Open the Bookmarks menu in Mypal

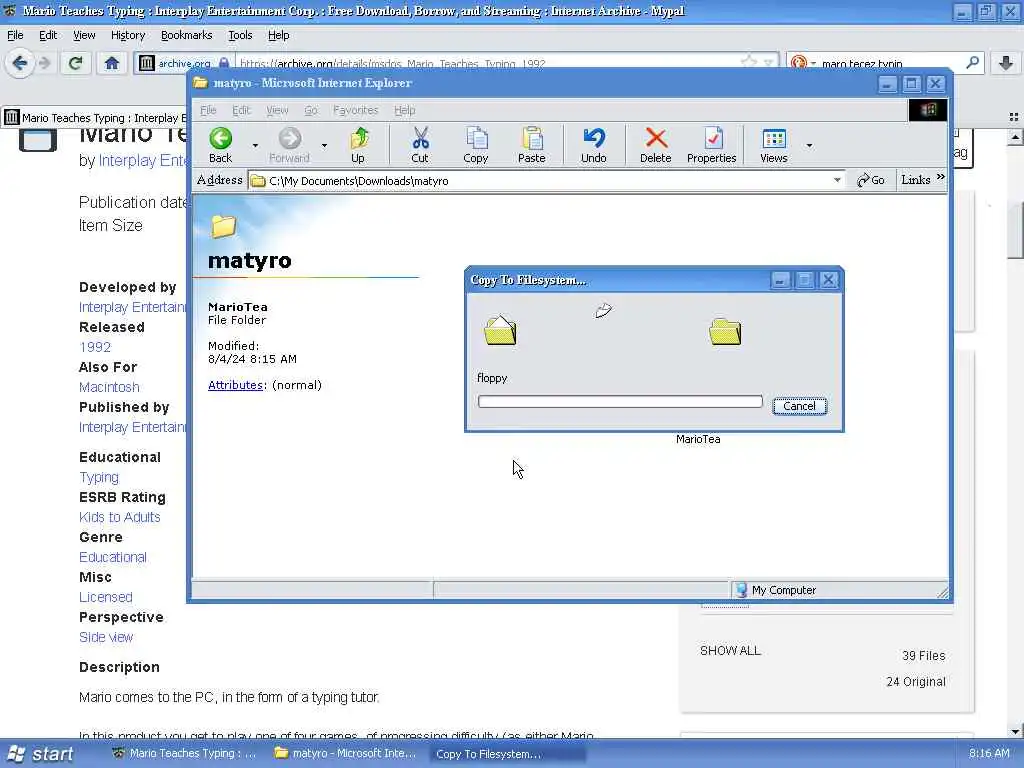pyautogui.click(x=186, y=35)
